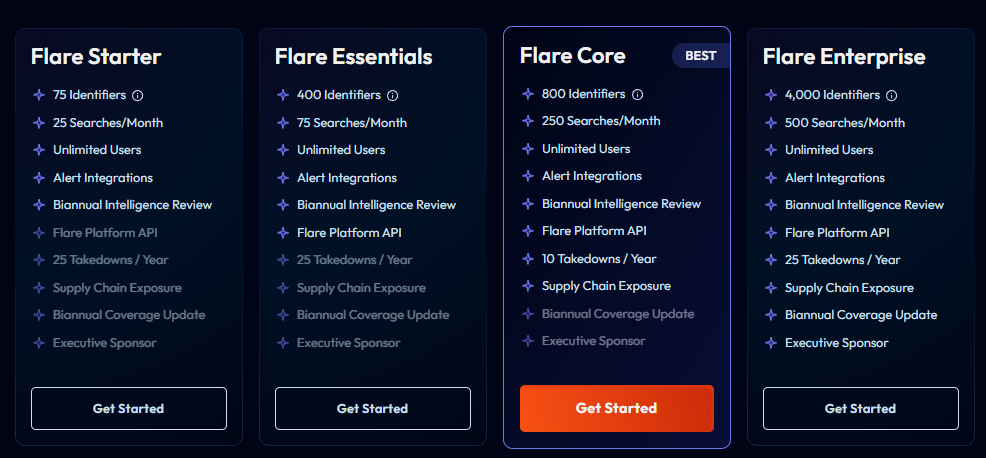Select the Flare Enterprise plan title

point(844,57)
